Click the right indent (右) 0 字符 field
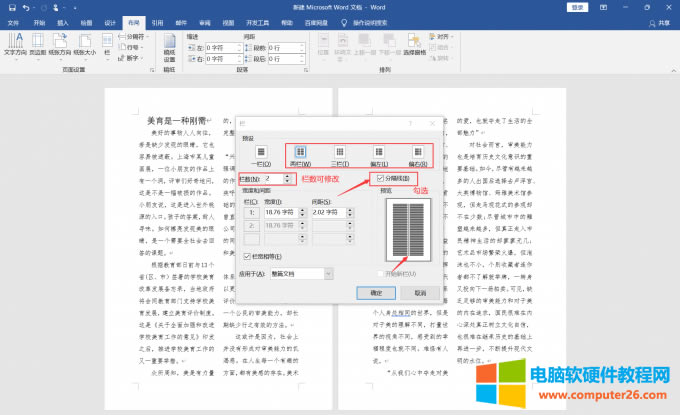 223,59
